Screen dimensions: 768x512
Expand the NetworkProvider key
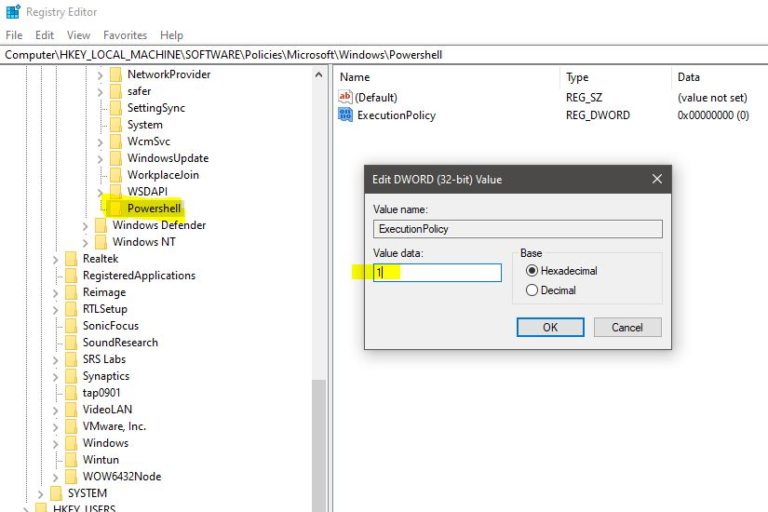click(x=100, y=75)
